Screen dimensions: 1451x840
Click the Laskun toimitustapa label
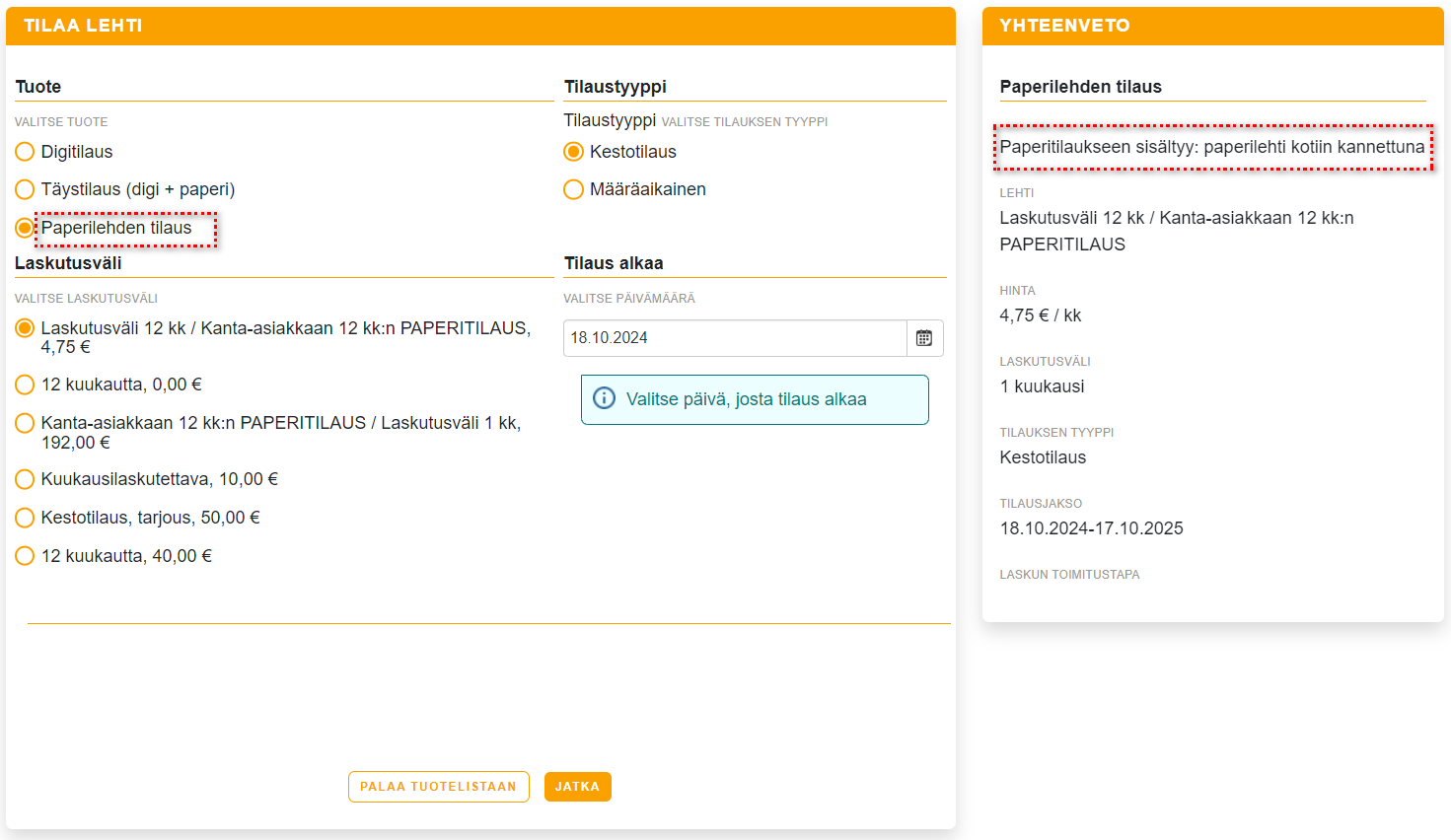click(x=1069, y=575)
